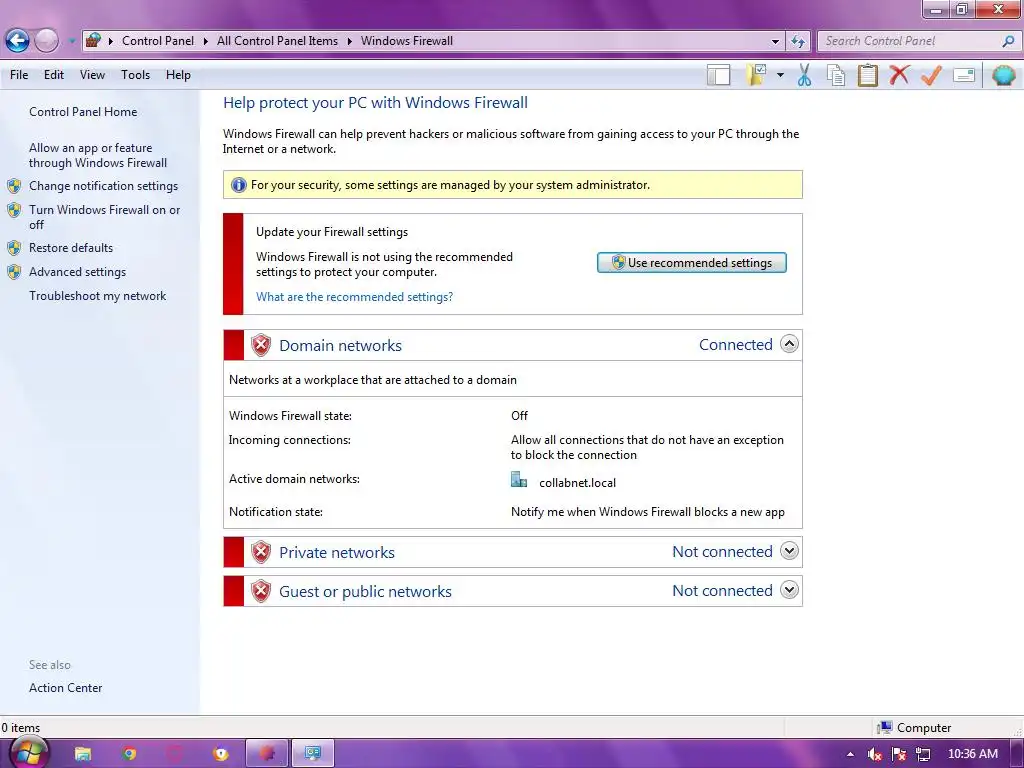Viewport: 1024px width, 768px height.
Task: Click the search magnifier icon
Action: click(x=1008, y=41)
